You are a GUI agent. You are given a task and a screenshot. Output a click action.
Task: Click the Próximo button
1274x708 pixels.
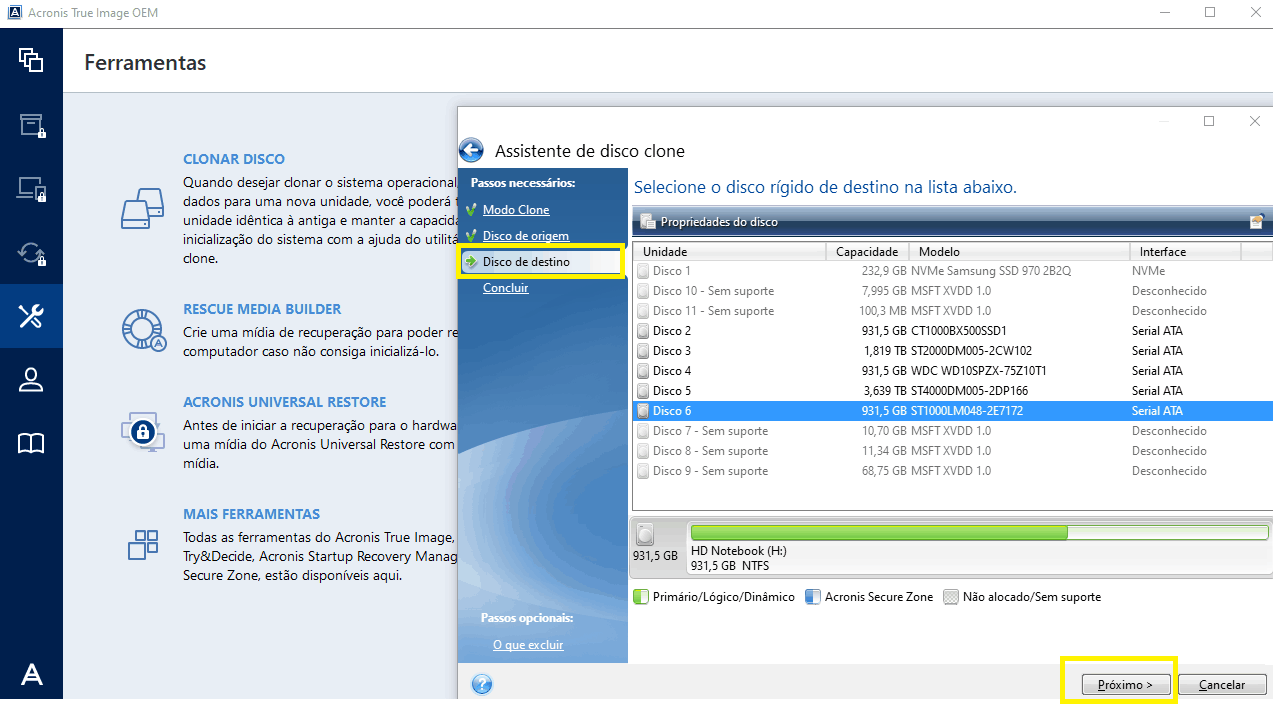pos(1124,685)
